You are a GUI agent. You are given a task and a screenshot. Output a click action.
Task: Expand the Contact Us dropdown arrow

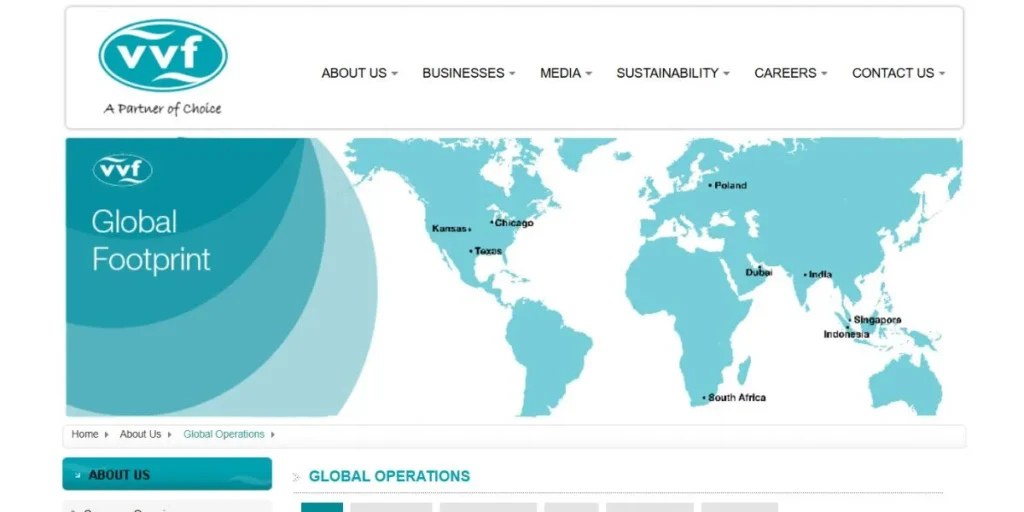tap(942, 74)
